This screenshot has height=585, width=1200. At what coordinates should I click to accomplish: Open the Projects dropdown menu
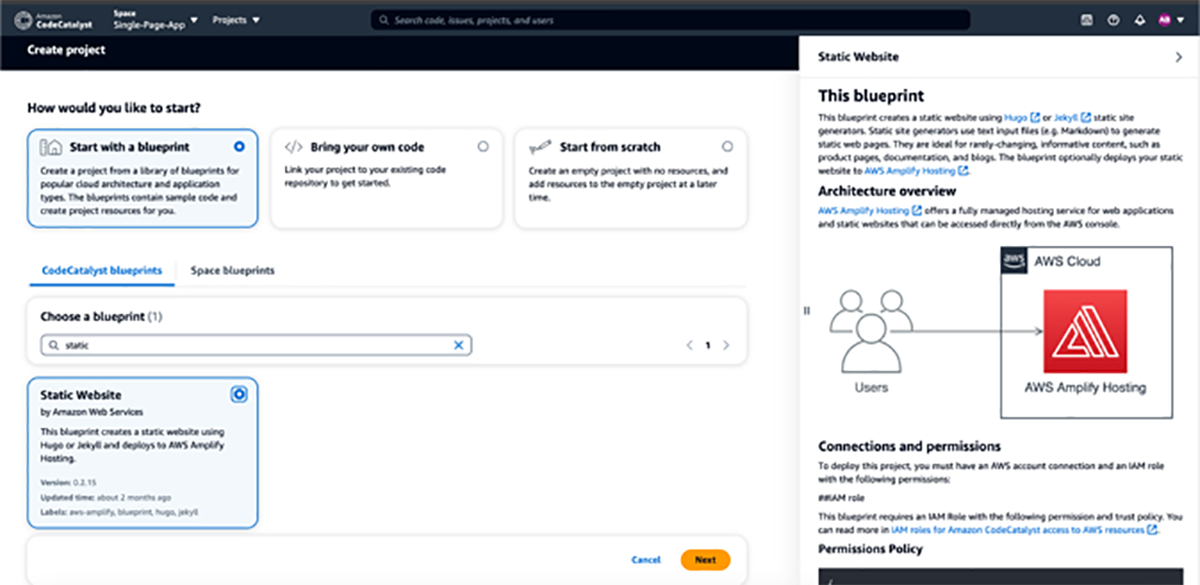236,20
